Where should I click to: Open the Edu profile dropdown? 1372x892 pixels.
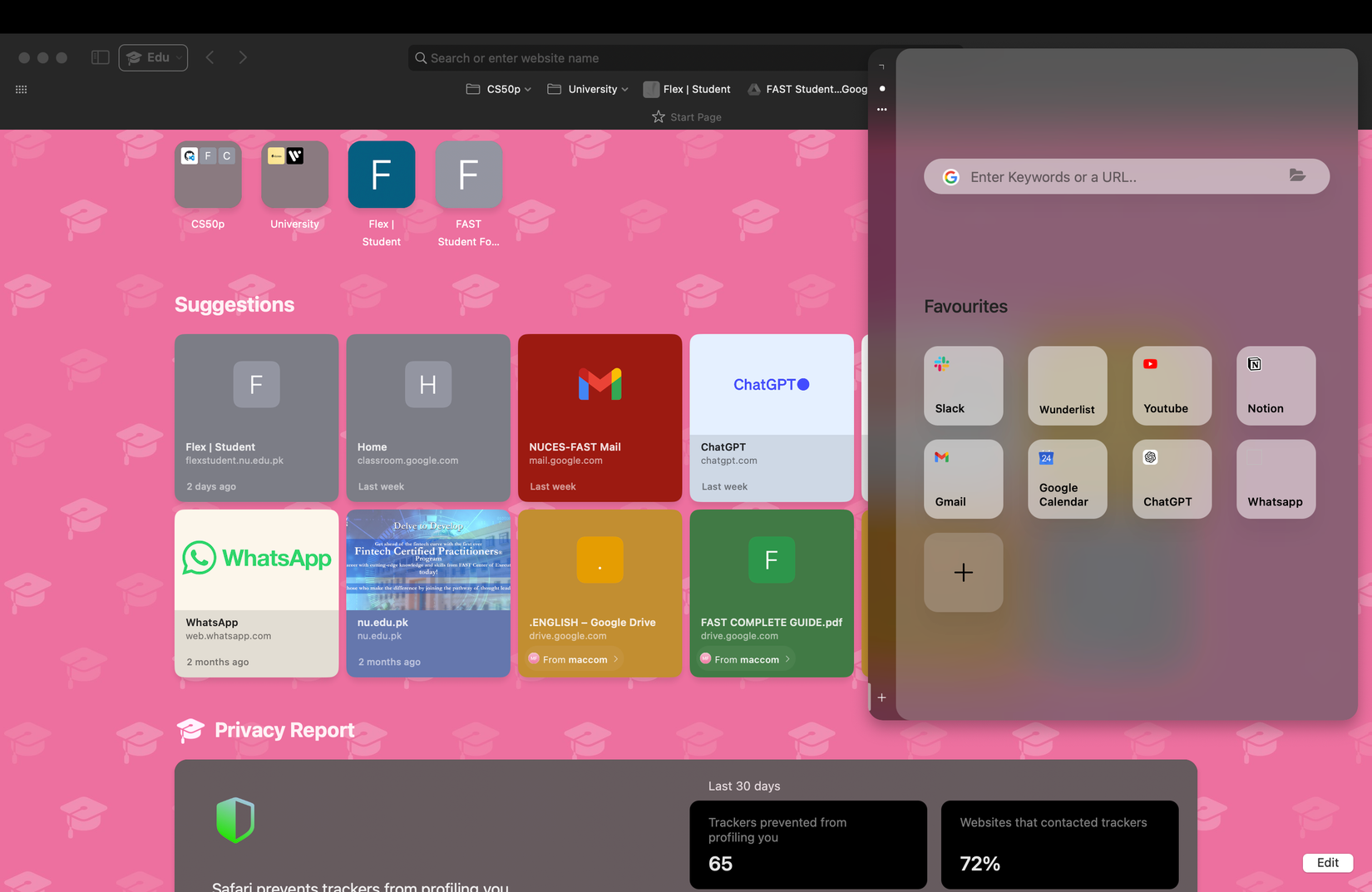153,57
